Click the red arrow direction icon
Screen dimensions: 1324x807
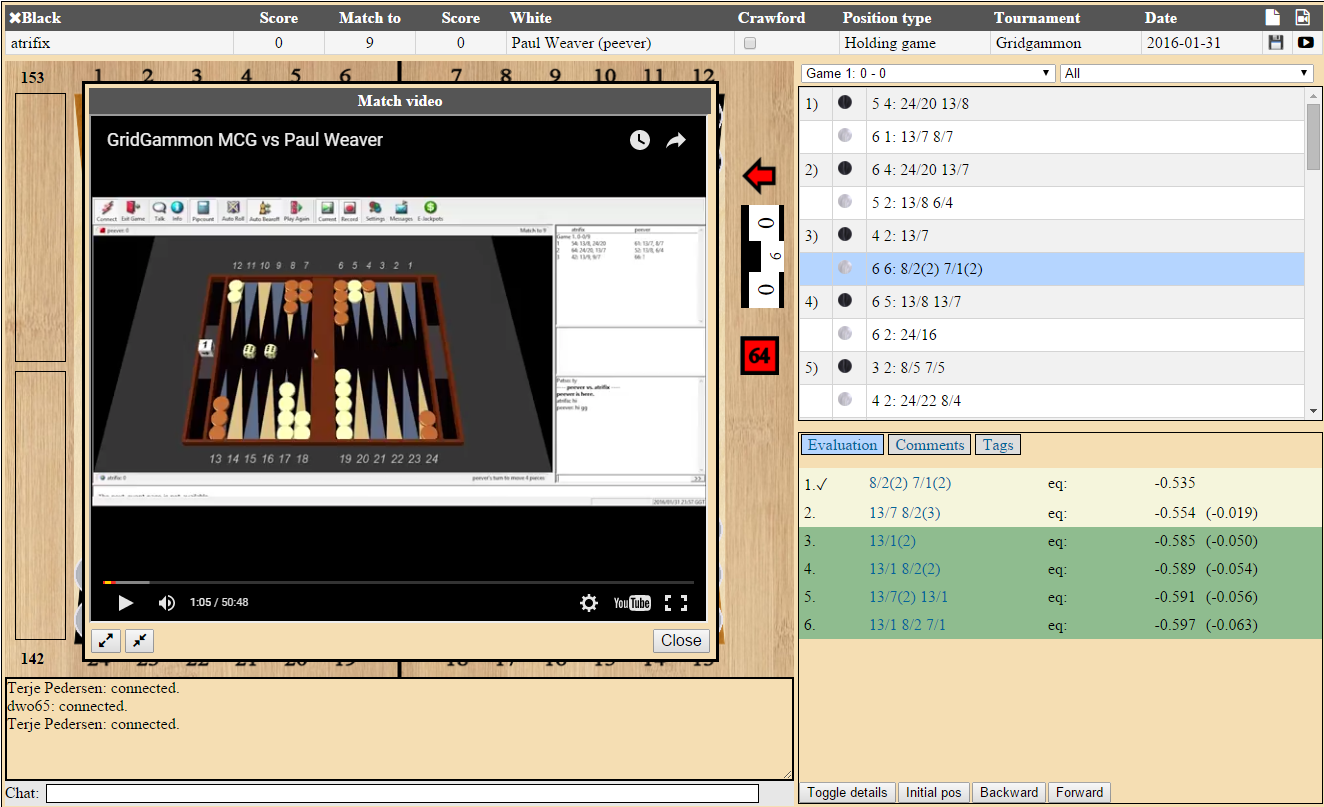[x=759, y=176]
